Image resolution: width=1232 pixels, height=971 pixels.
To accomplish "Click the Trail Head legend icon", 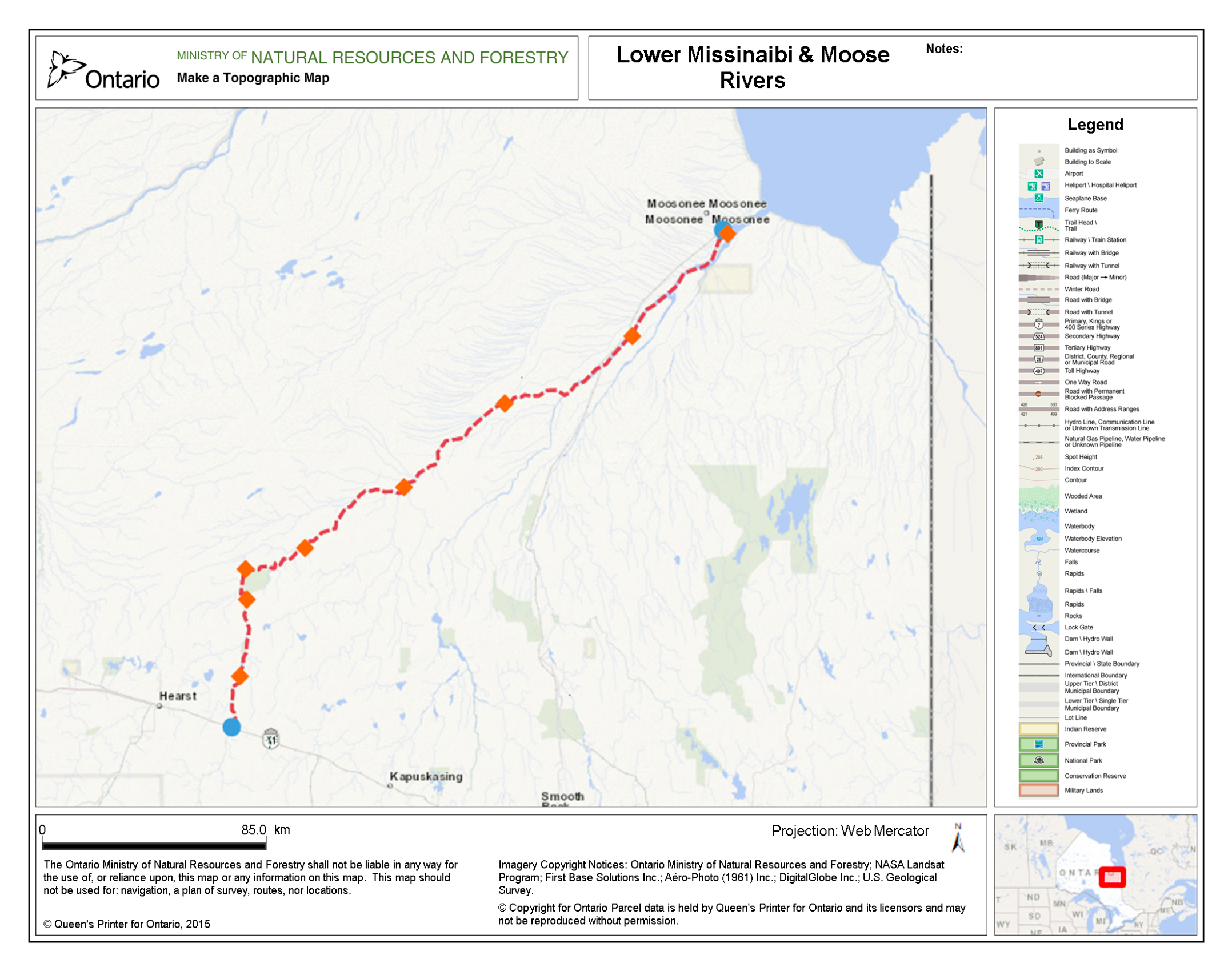I will click(x=1038, y=224).
